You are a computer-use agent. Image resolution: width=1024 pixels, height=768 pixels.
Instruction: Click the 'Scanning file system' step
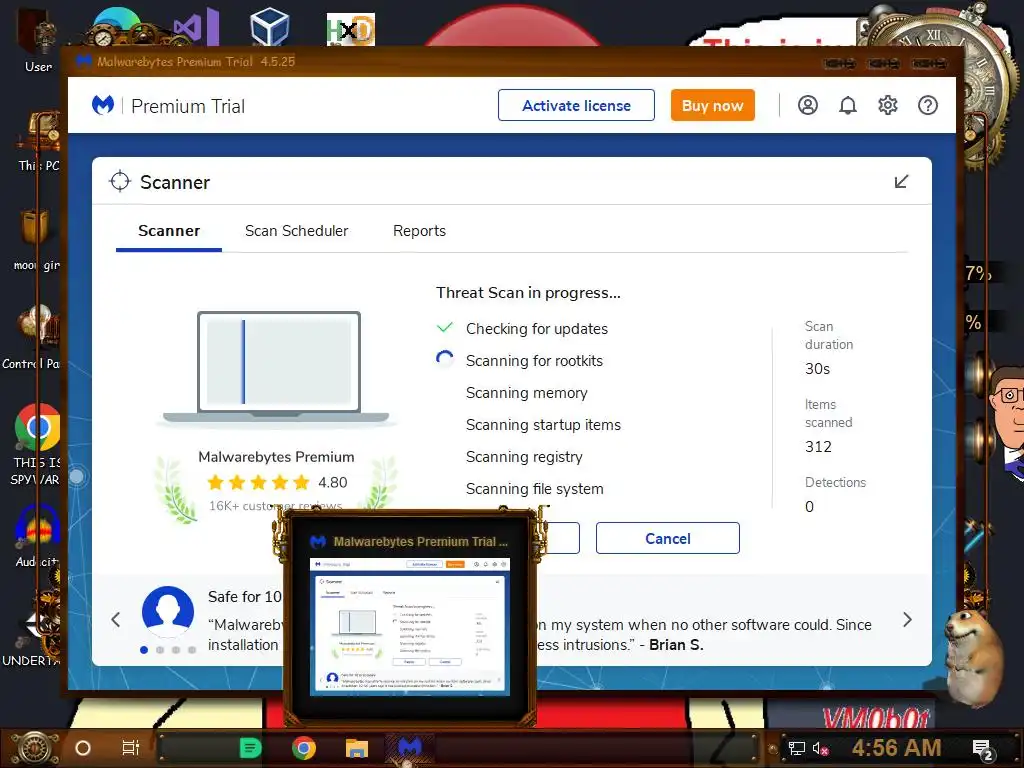point(534,488)
